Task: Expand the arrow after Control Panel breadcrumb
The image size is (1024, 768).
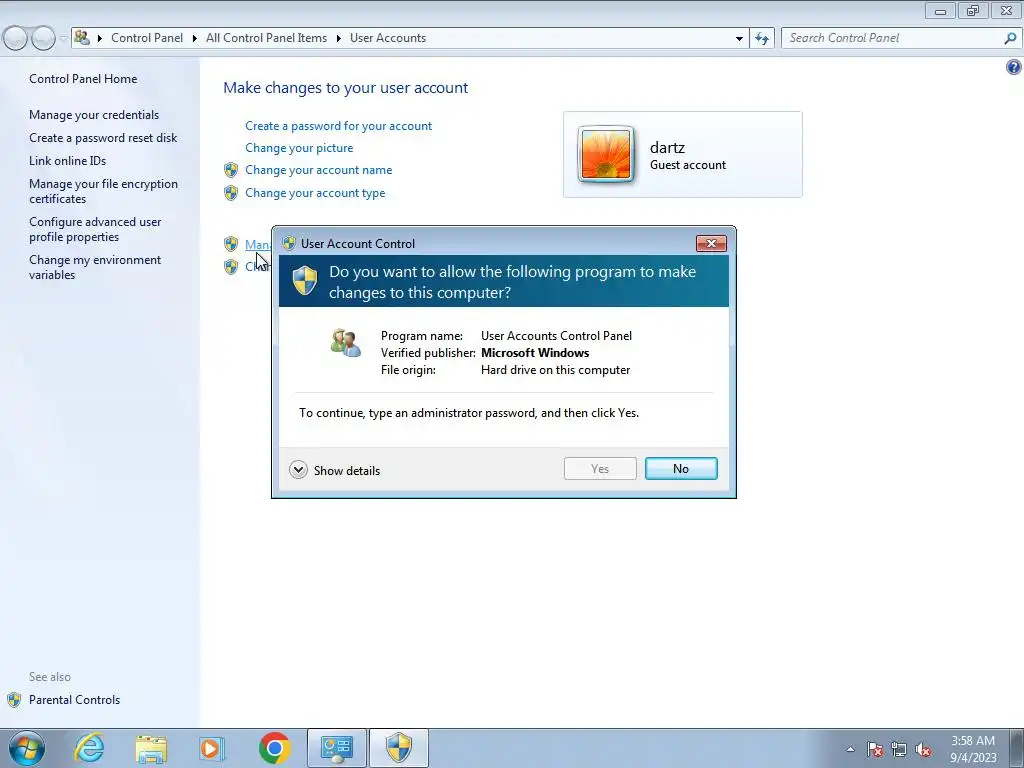Action: pyautogui.click(x=195, y=39)
